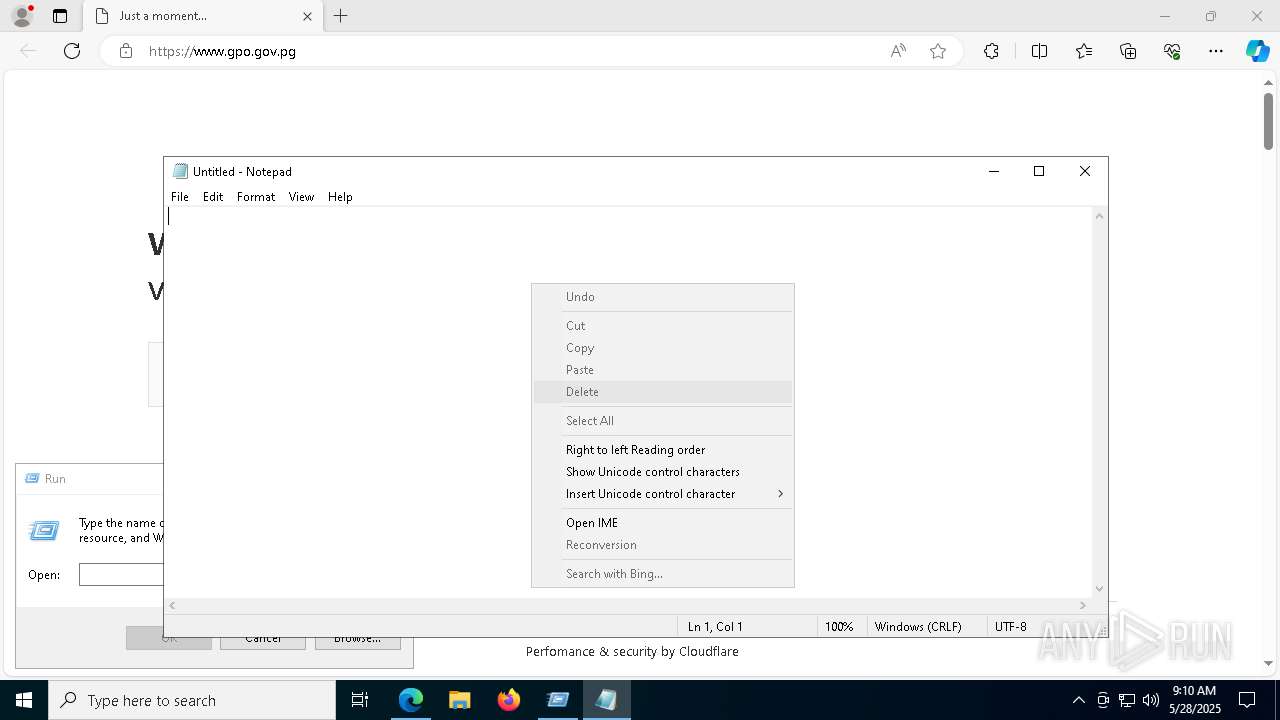Choose Cut in context menu
This screenshot has width=1280, height=720.
pos(663,326)
